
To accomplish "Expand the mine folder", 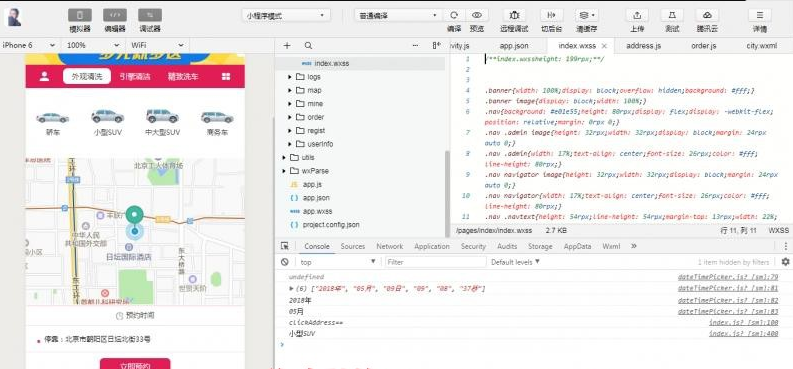I will [290, 104].
